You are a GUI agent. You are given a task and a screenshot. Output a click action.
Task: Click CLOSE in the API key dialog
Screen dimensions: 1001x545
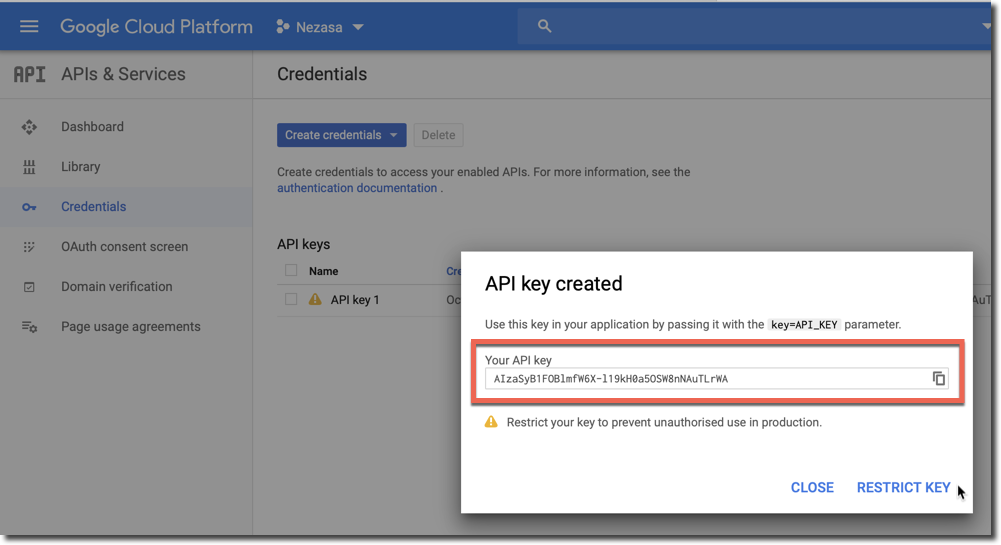812,488
